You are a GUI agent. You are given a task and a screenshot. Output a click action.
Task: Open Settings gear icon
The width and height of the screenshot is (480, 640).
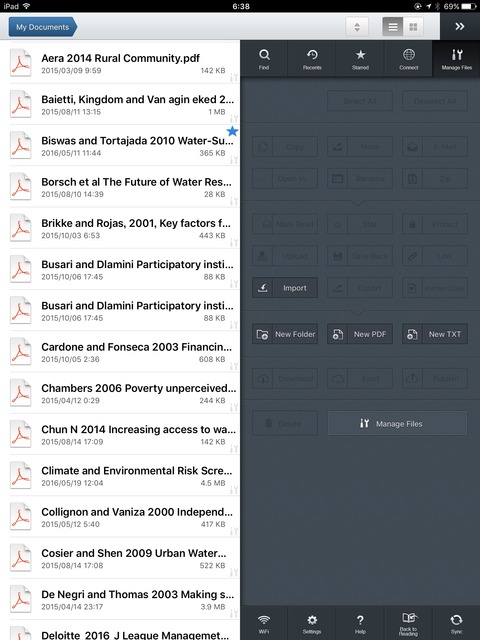[x=312, y=624]
